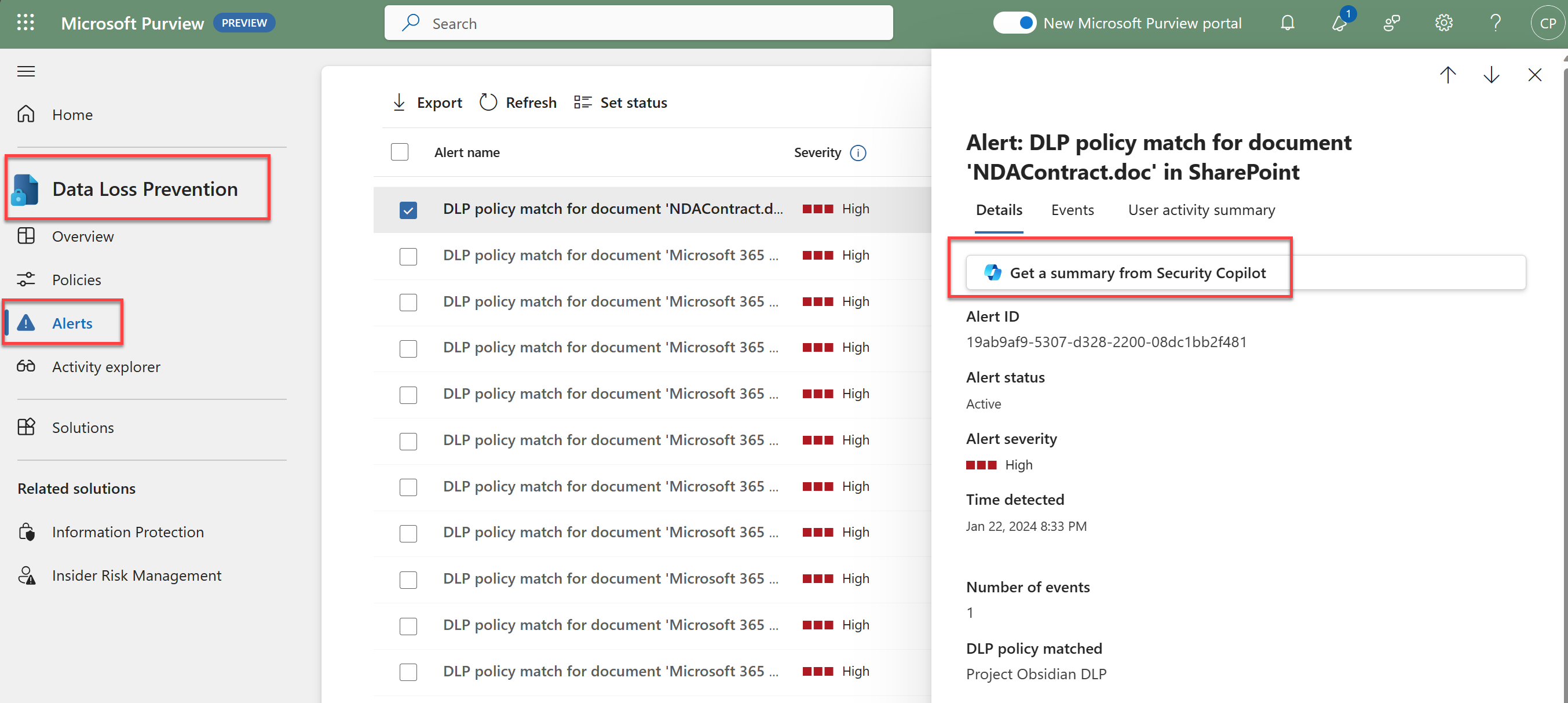Image resolution: width=1568 pixels, height=703 pixels.
Task: Open the settings gear icon
Action: coord(1443,23)
